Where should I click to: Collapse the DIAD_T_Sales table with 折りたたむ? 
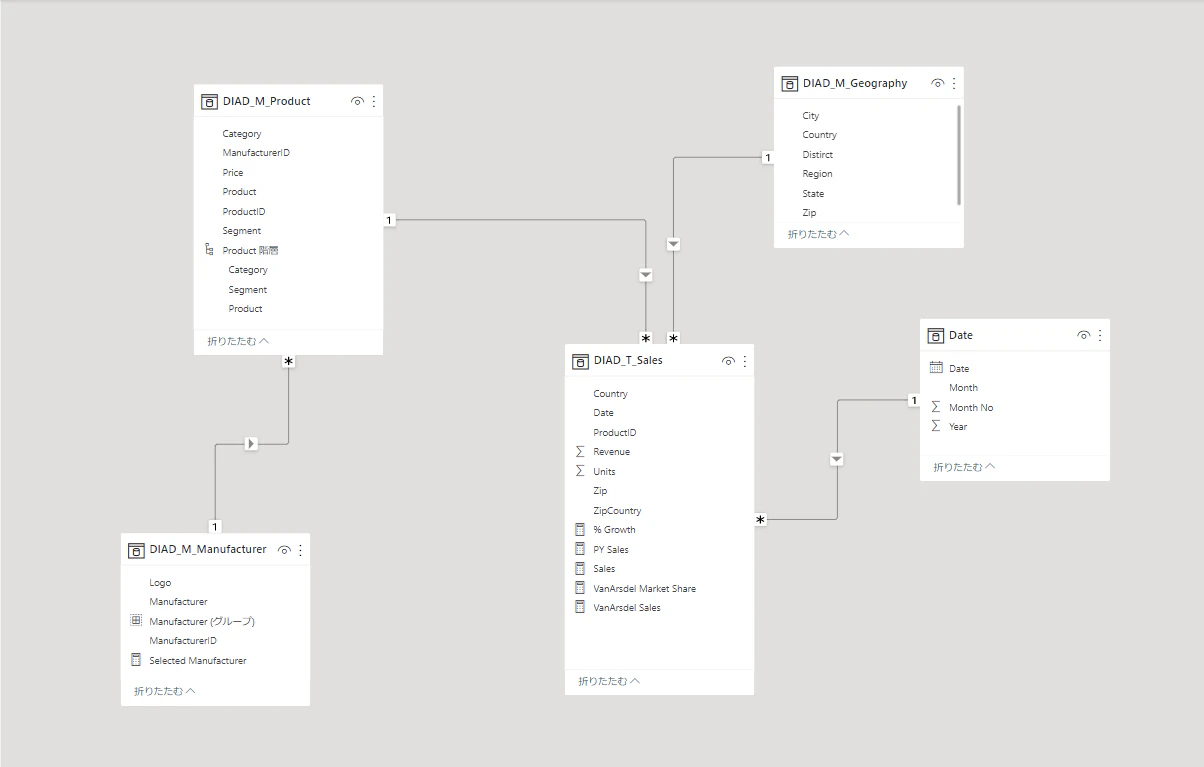coord(609,681)
